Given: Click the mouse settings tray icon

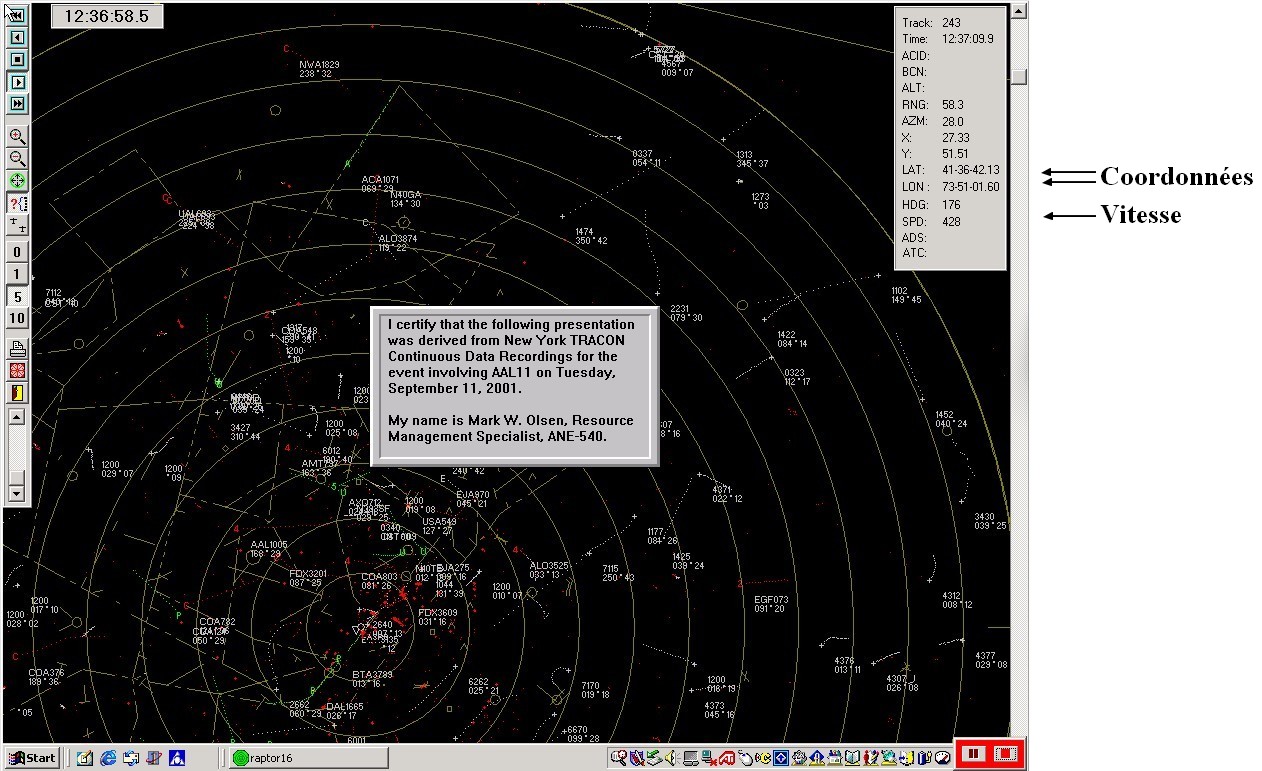Looking at the screenshot, I should (x=745, y=758).
